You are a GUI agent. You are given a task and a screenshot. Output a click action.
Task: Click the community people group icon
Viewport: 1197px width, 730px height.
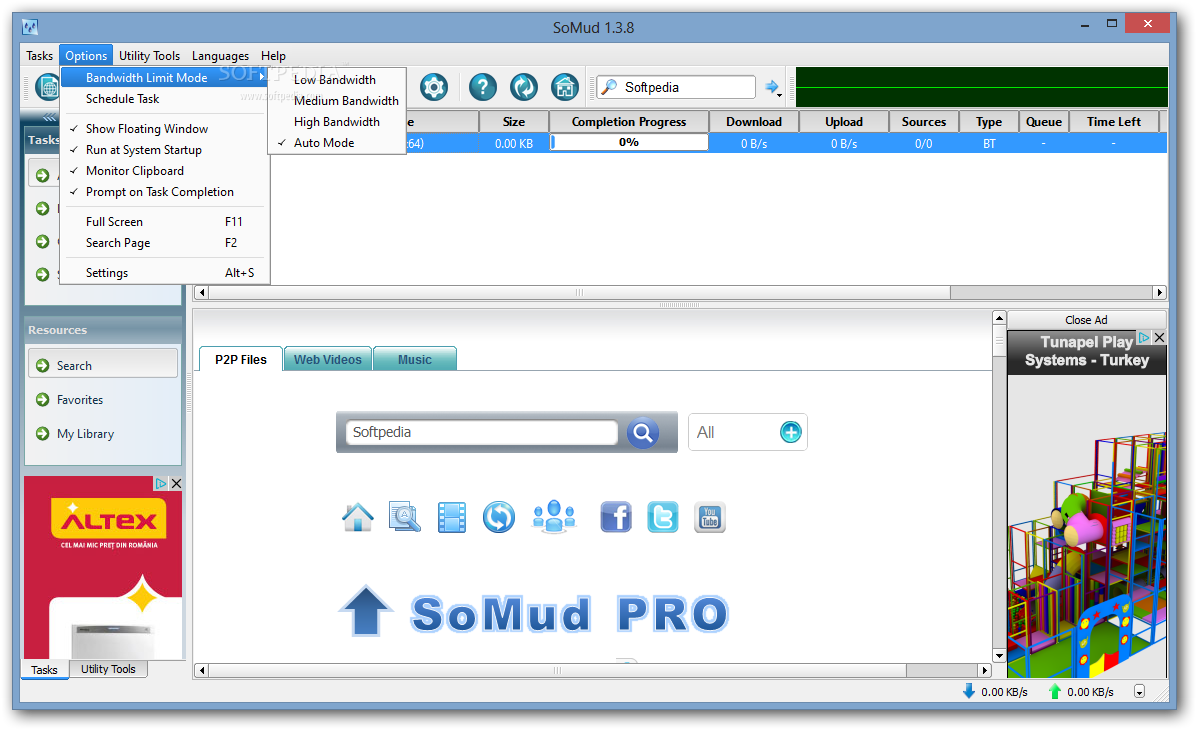(x=553, y=517)
